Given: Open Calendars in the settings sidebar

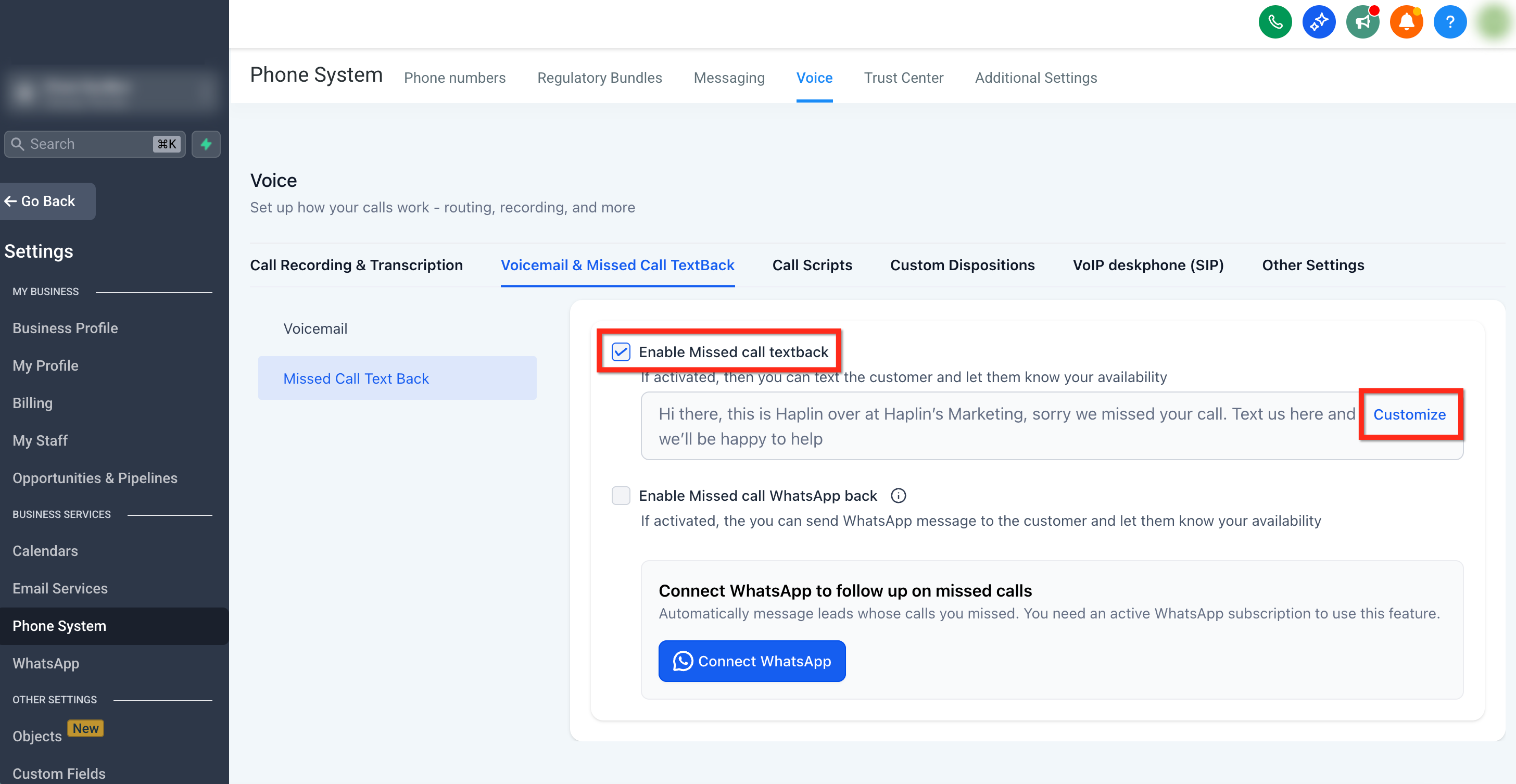Looking at the screenshot, I should click(45, 551).
